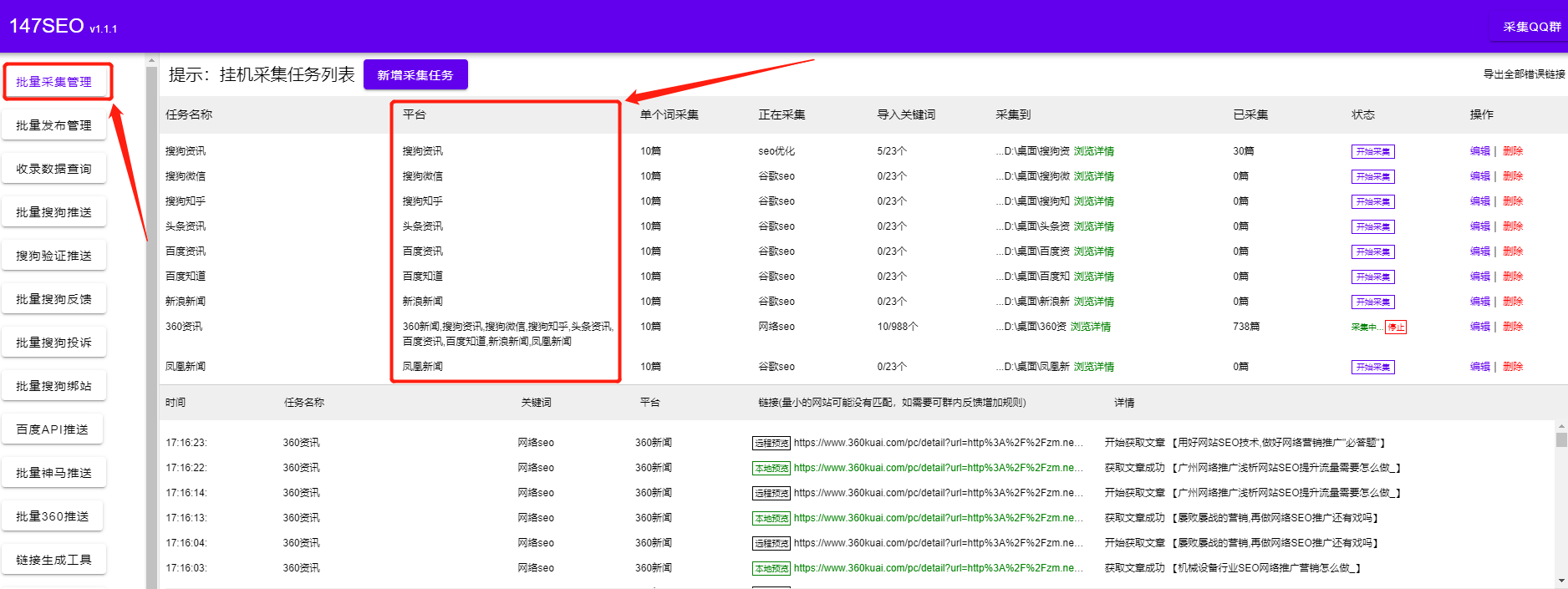The height and width of the screenshot is (589, 1568).
Task: Open 批量搜狗推送 in sidebar
Action: click(54, 212)
